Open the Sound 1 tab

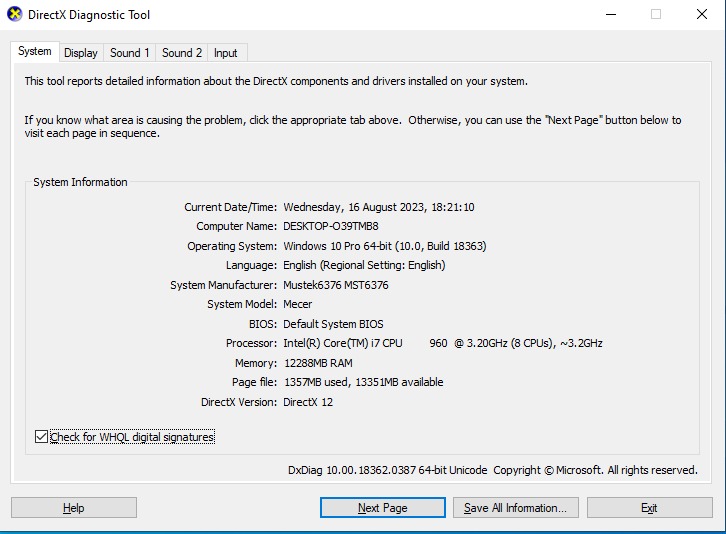[130, 53]
